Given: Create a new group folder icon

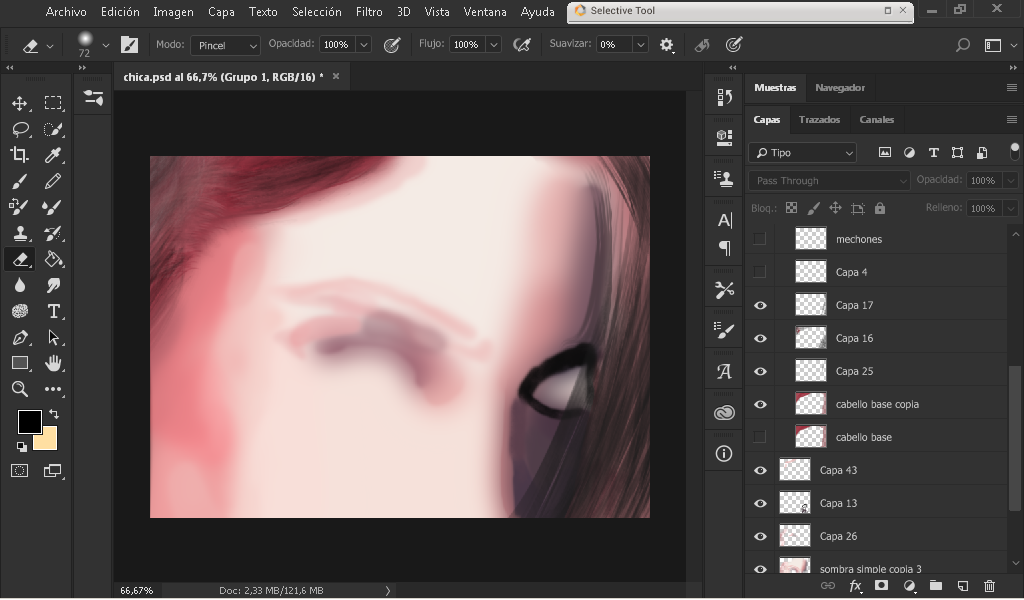Looking at the screenshot, I should (x=935, y=586).
